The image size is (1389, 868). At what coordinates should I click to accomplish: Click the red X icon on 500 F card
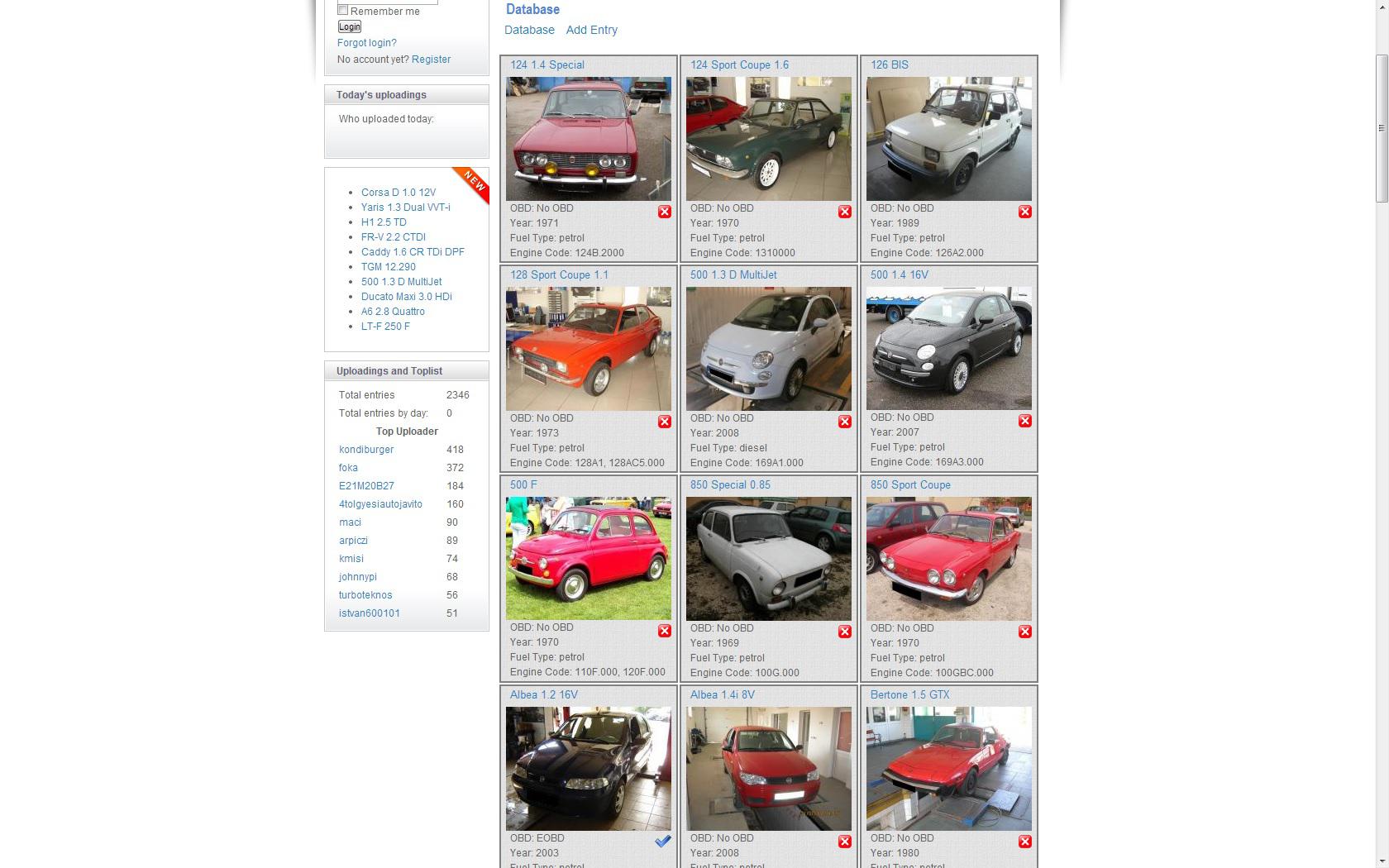tap(665, 631)
